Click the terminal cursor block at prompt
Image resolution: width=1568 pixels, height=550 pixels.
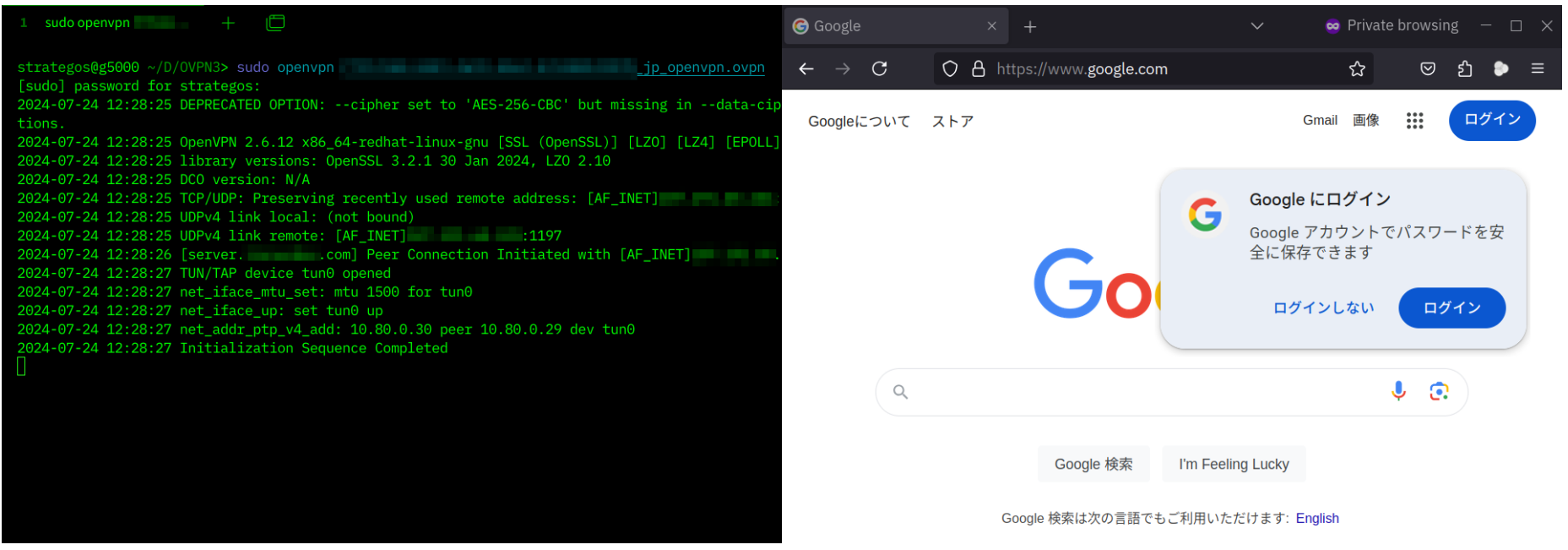(21, 367)
